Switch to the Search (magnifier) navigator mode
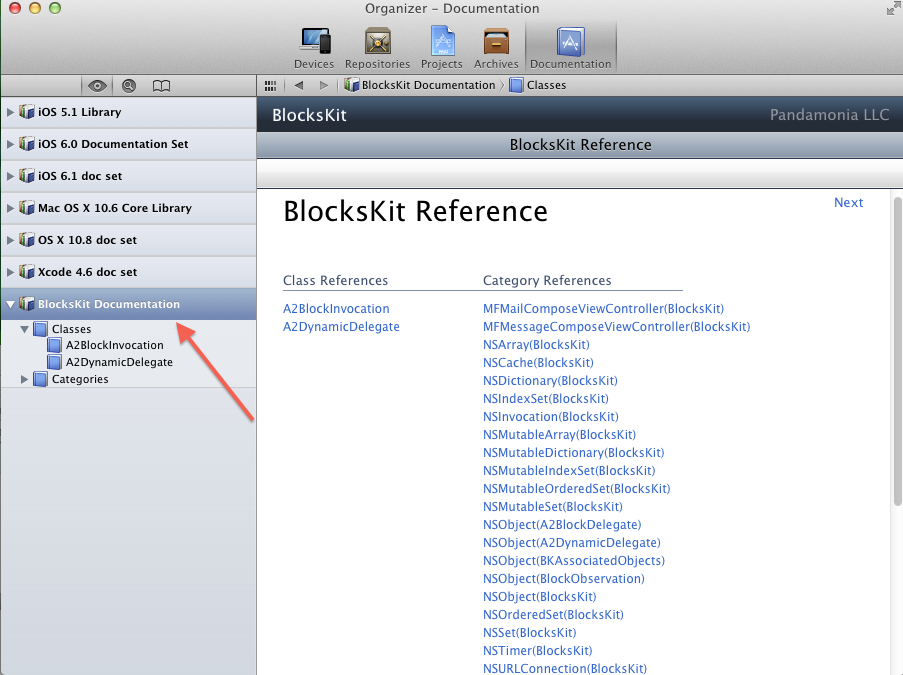903x675 pixels. [x=129, y=86]
